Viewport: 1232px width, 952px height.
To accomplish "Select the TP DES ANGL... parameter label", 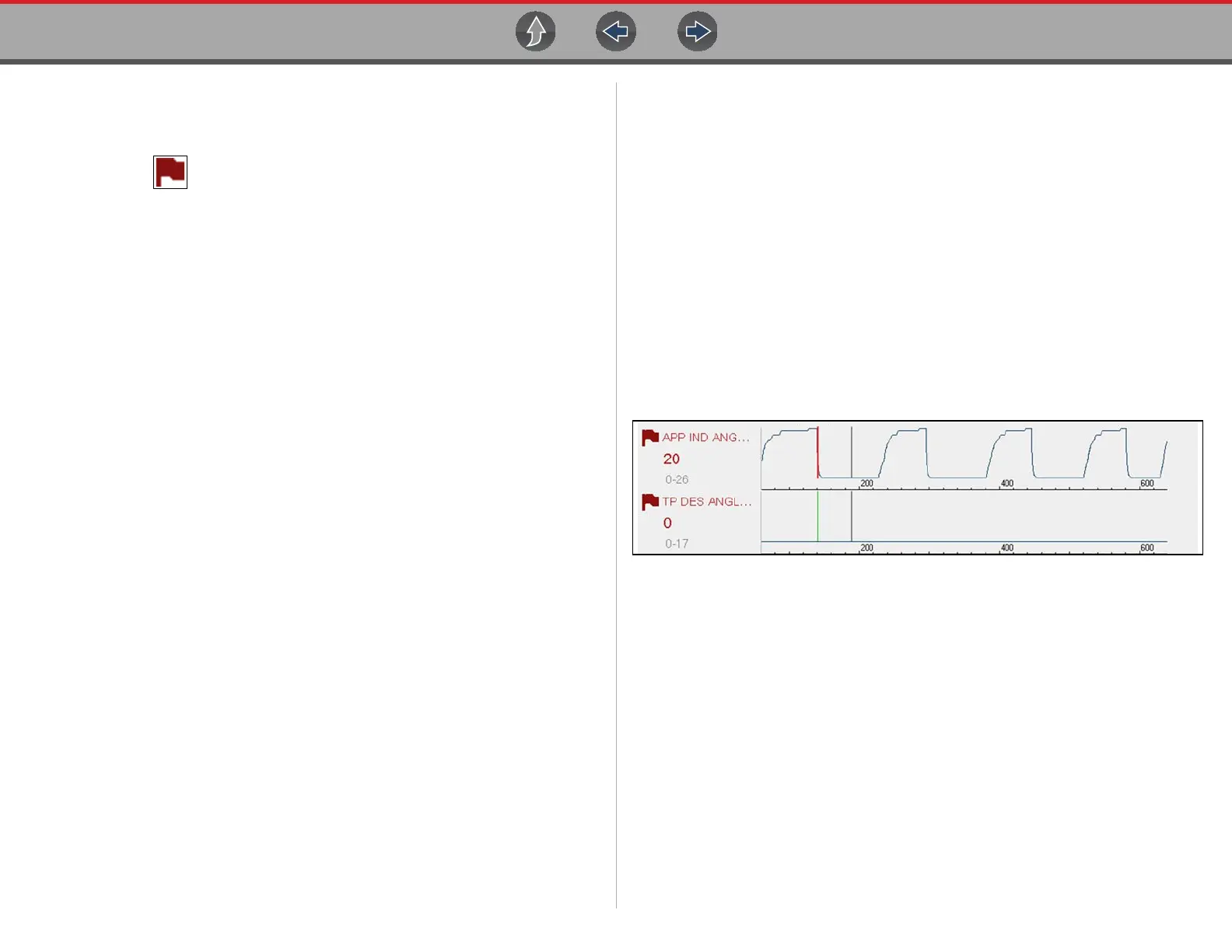I will pos(707,502).
